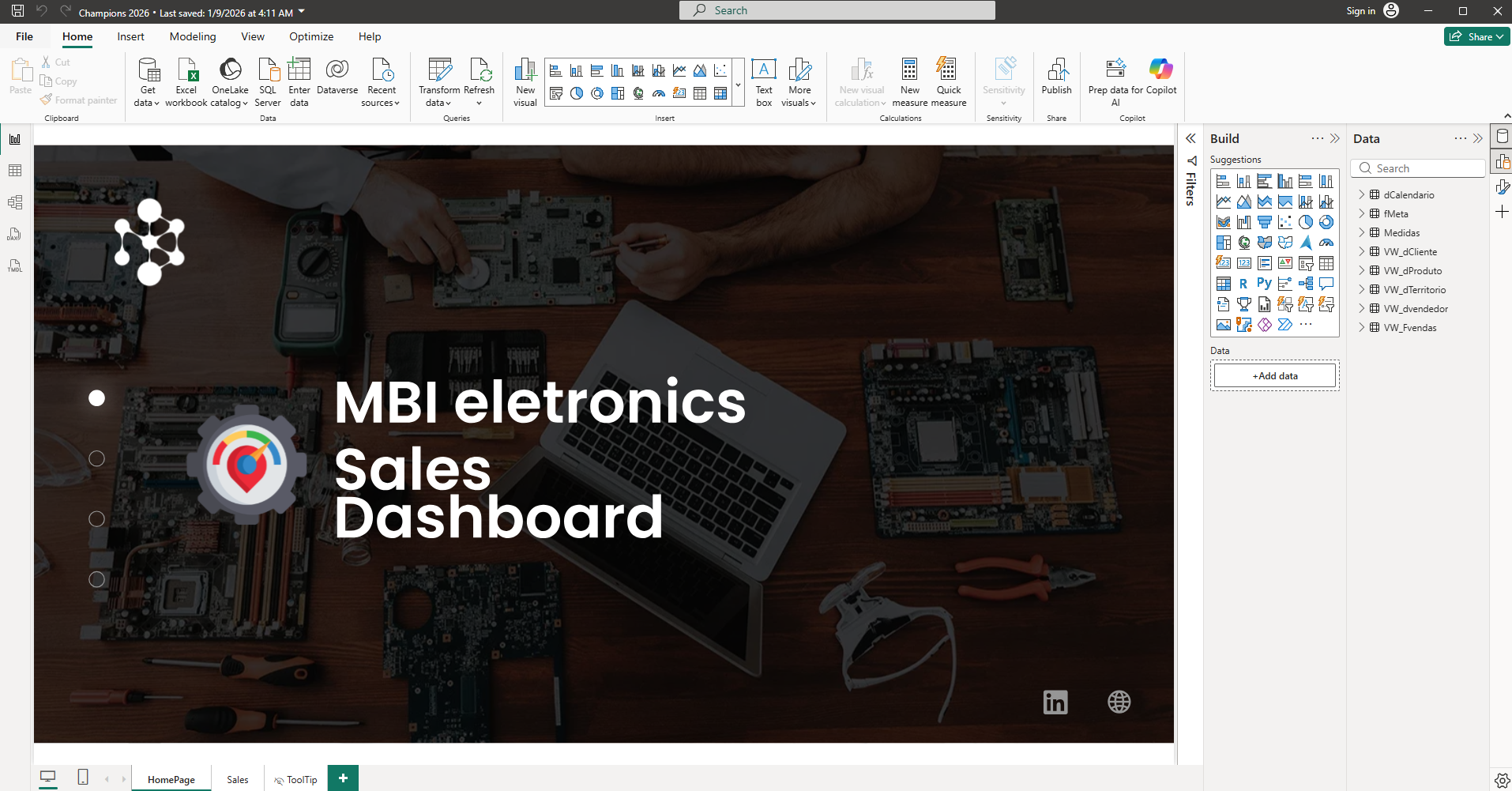Switch to the Sales page tab

click(237, 779)
